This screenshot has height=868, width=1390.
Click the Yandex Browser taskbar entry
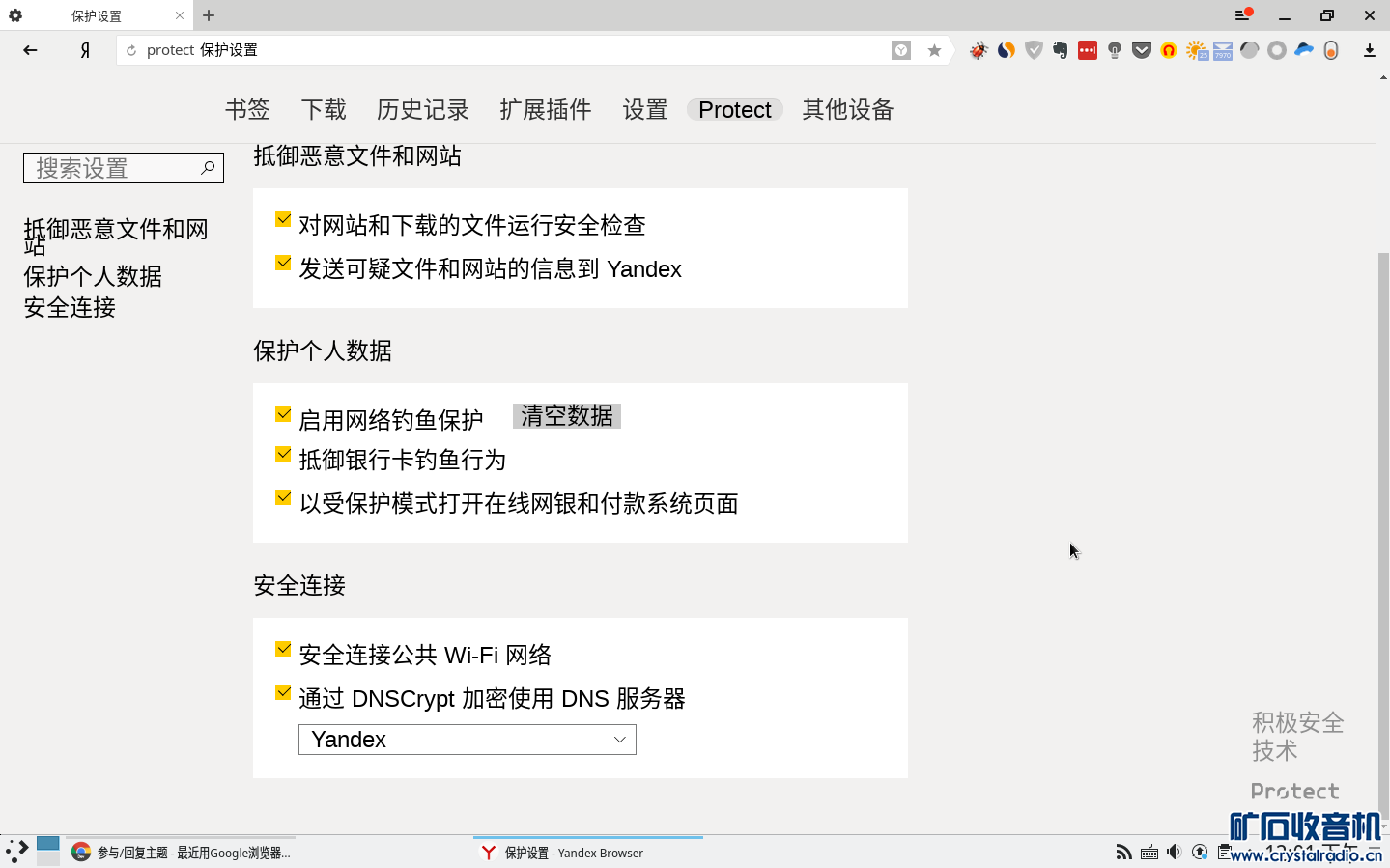pyautogui.click(x=588, y=853)
